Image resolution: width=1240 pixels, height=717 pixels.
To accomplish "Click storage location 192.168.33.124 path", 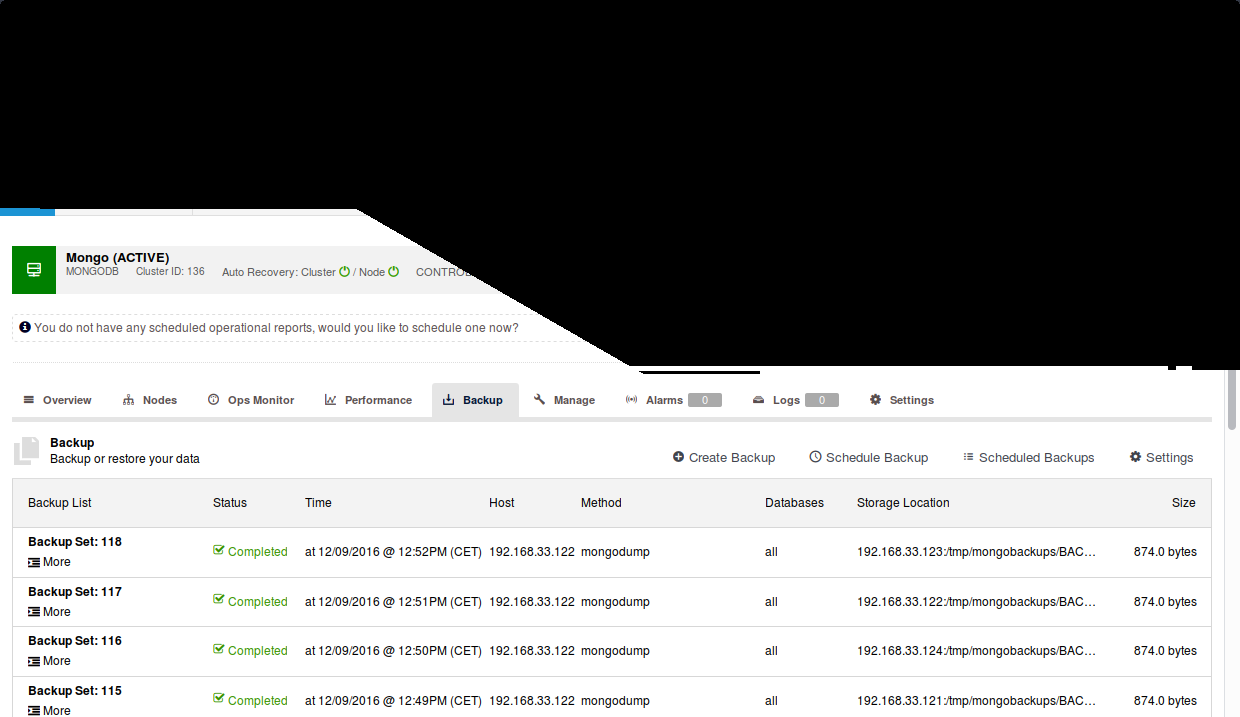I will click(976, 651).
